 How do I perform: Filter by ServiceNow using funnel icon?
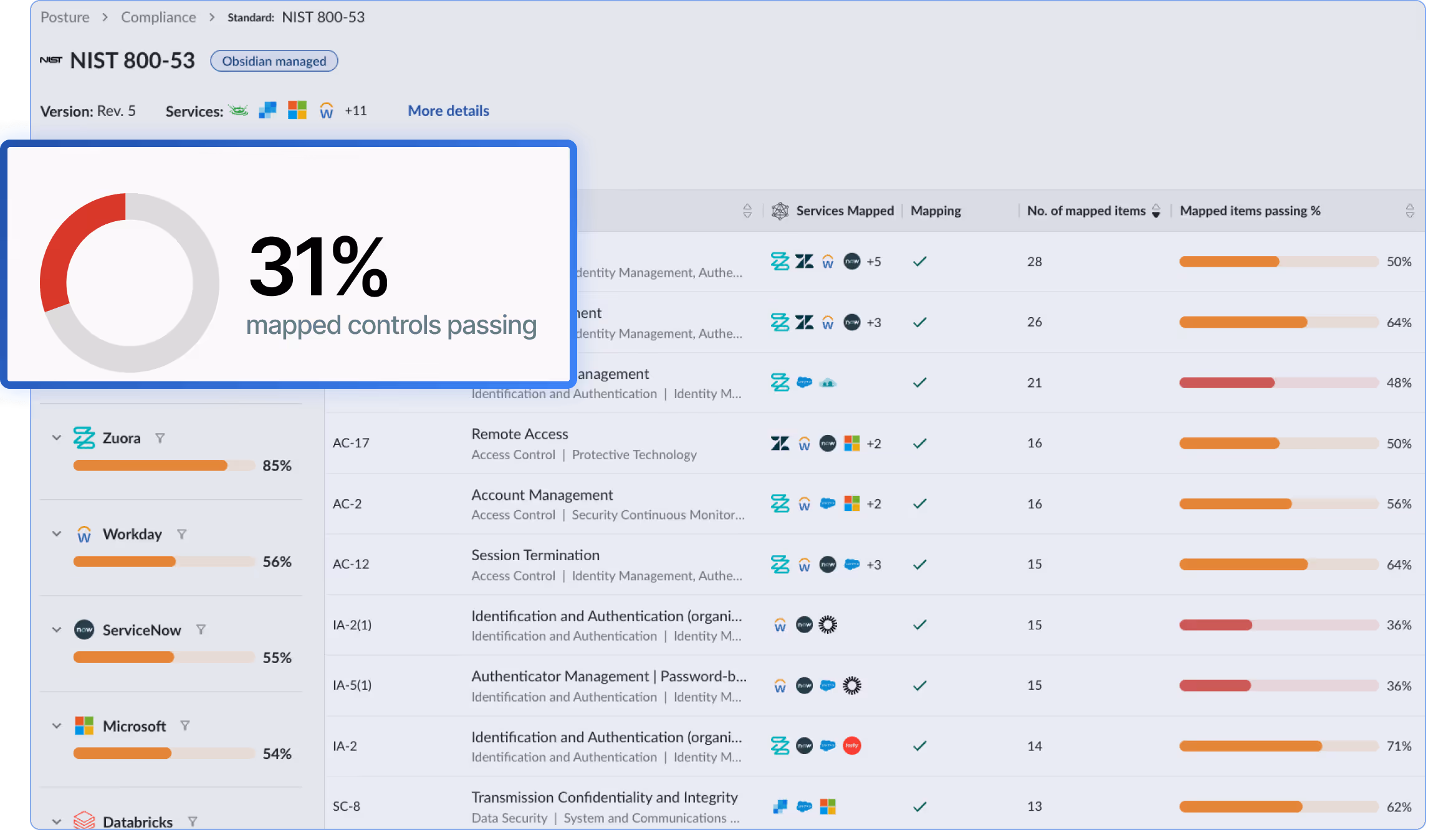click(x=201, y=630)
